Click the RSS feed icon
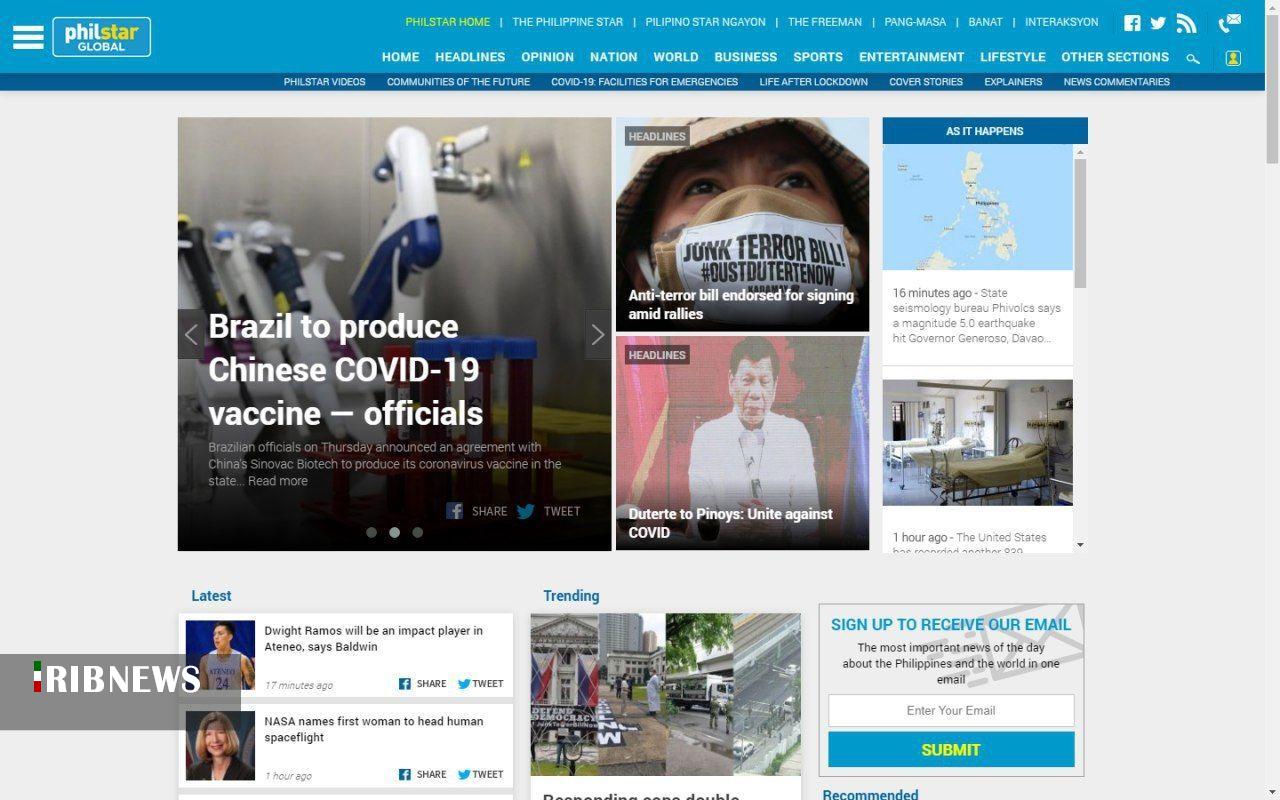This screenshot has height=800, width=1280. tap(1186, 23)
